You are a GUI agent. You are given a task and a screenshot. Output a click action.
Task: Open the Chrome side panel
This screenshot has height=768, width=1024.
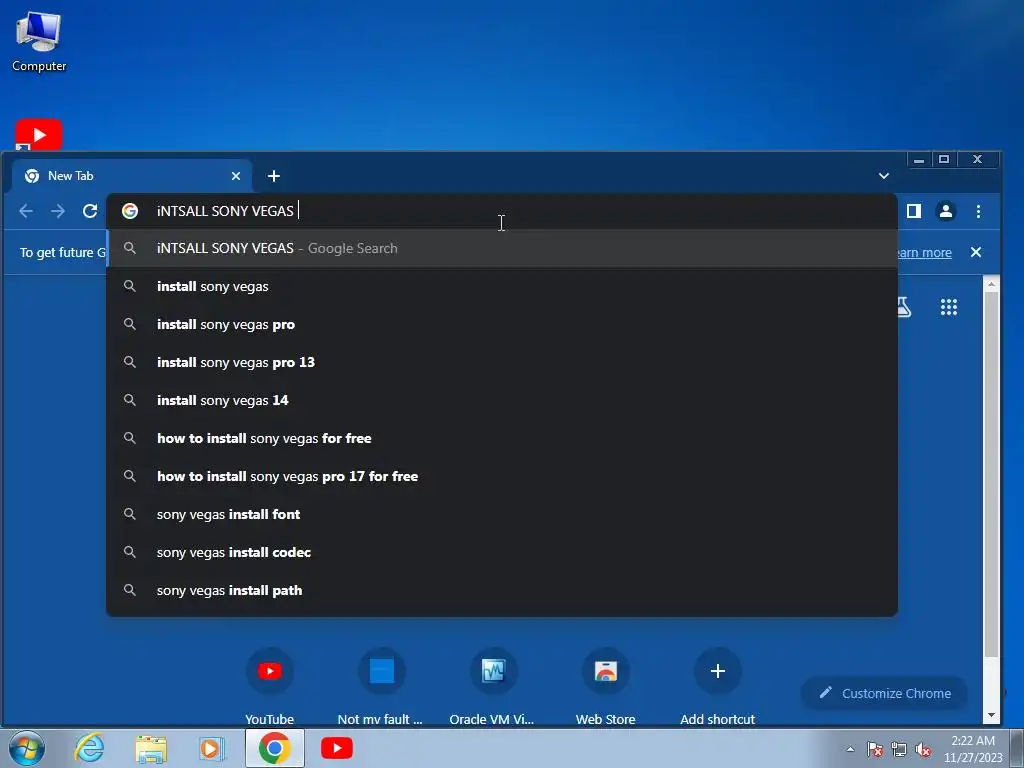[x=914, y=211]
